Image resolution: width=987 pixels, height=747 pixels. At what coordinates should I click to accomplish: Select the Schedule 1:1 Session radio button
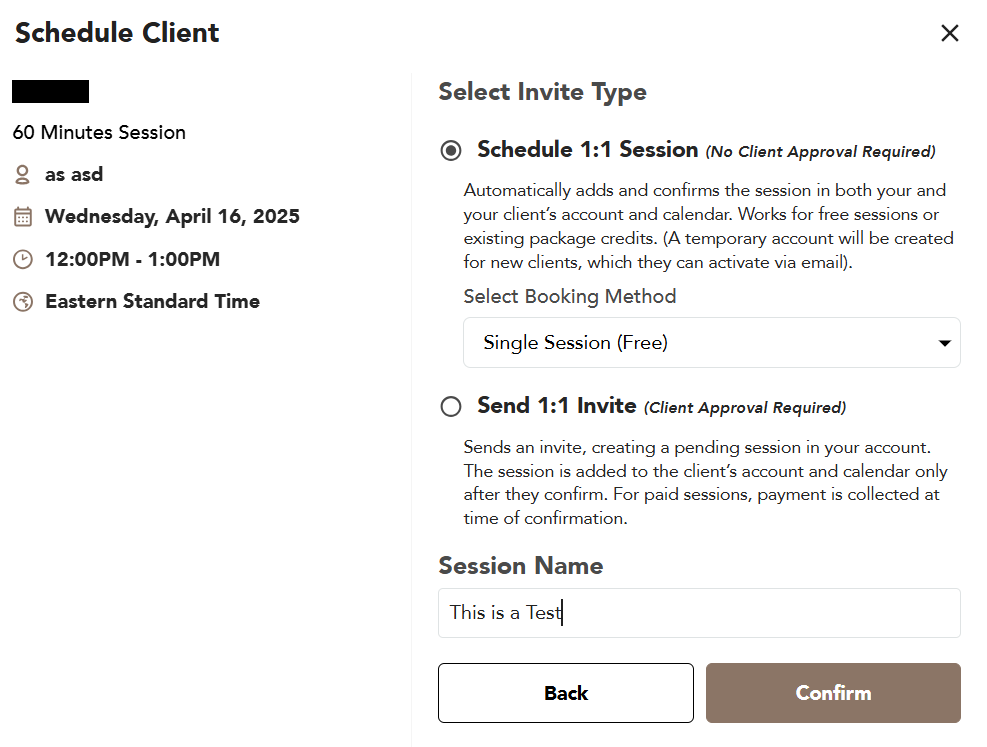pos(451,151)
